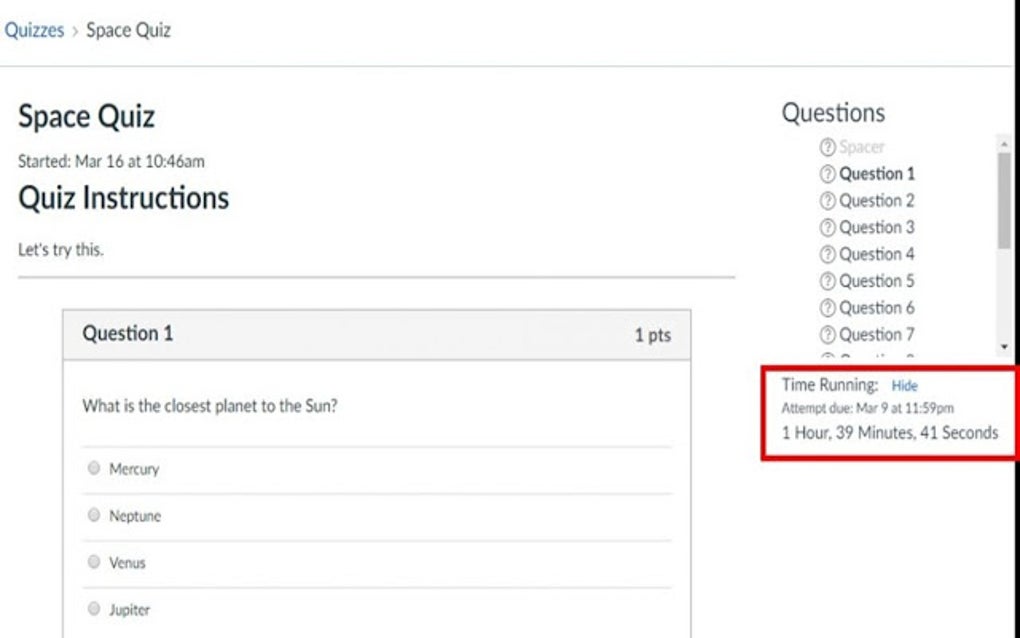Screen dimensions: 1020x638
Task: Click the question mark icon for Question 3
Action: 826,227
